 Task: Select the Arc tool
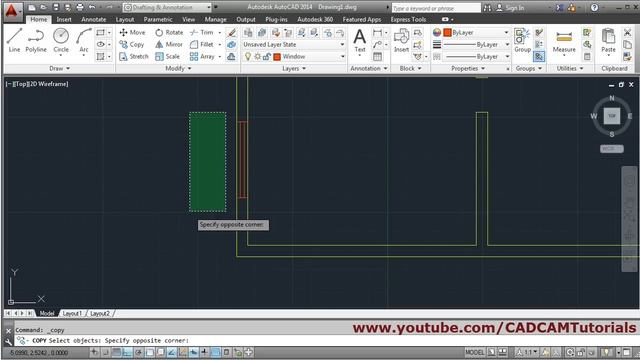click(84, 40)
